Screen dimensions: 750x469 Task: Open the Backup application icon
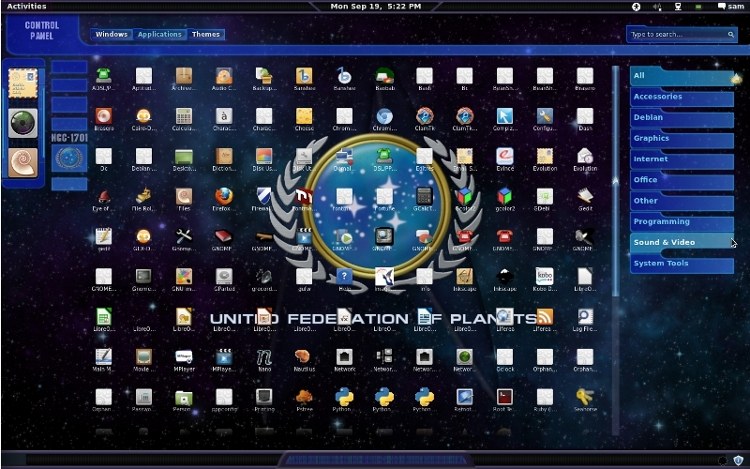click(264, 76)
